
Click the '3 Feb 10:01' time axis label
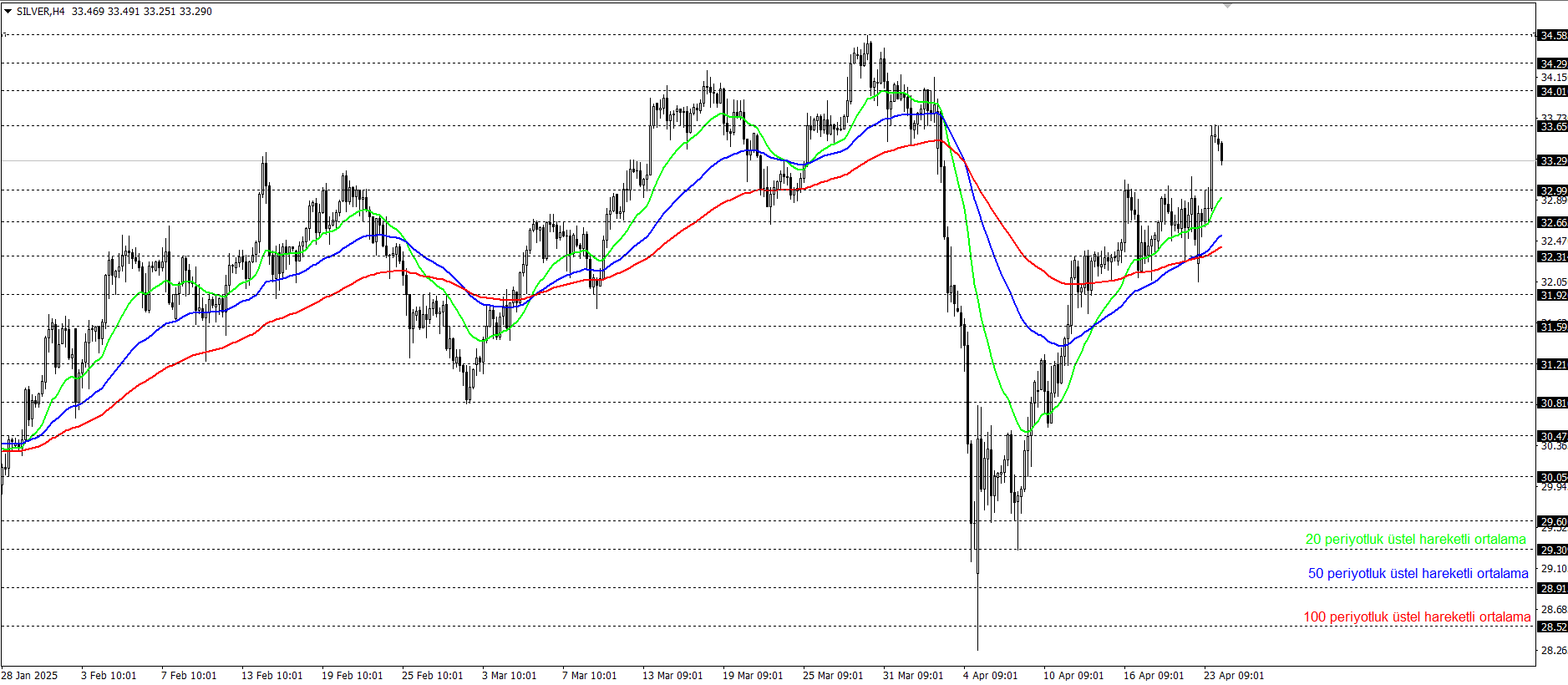[x=109, y=675]
